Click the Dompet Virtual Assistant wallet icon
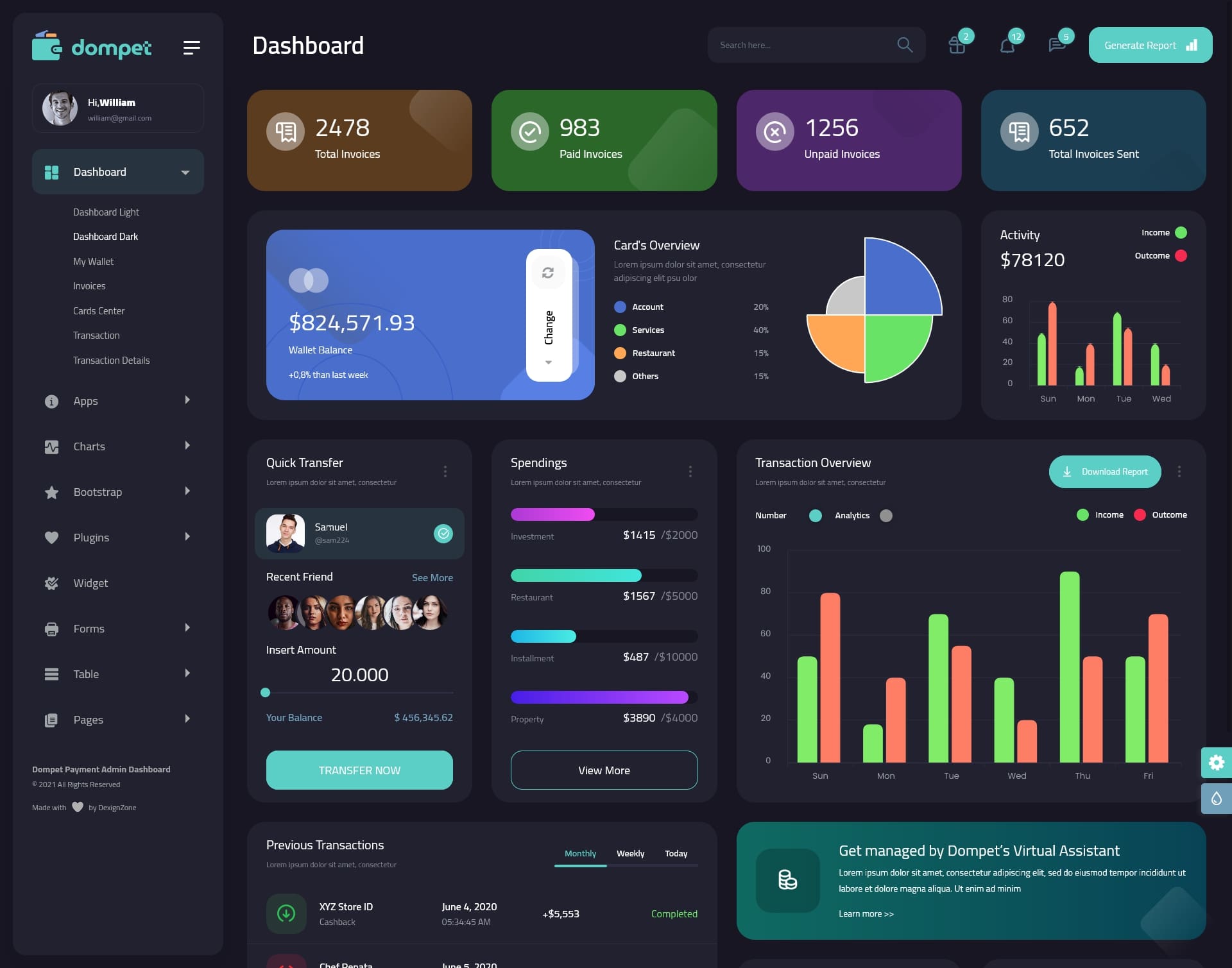The height and width of the screenshot is (968, 1232). 788,879
